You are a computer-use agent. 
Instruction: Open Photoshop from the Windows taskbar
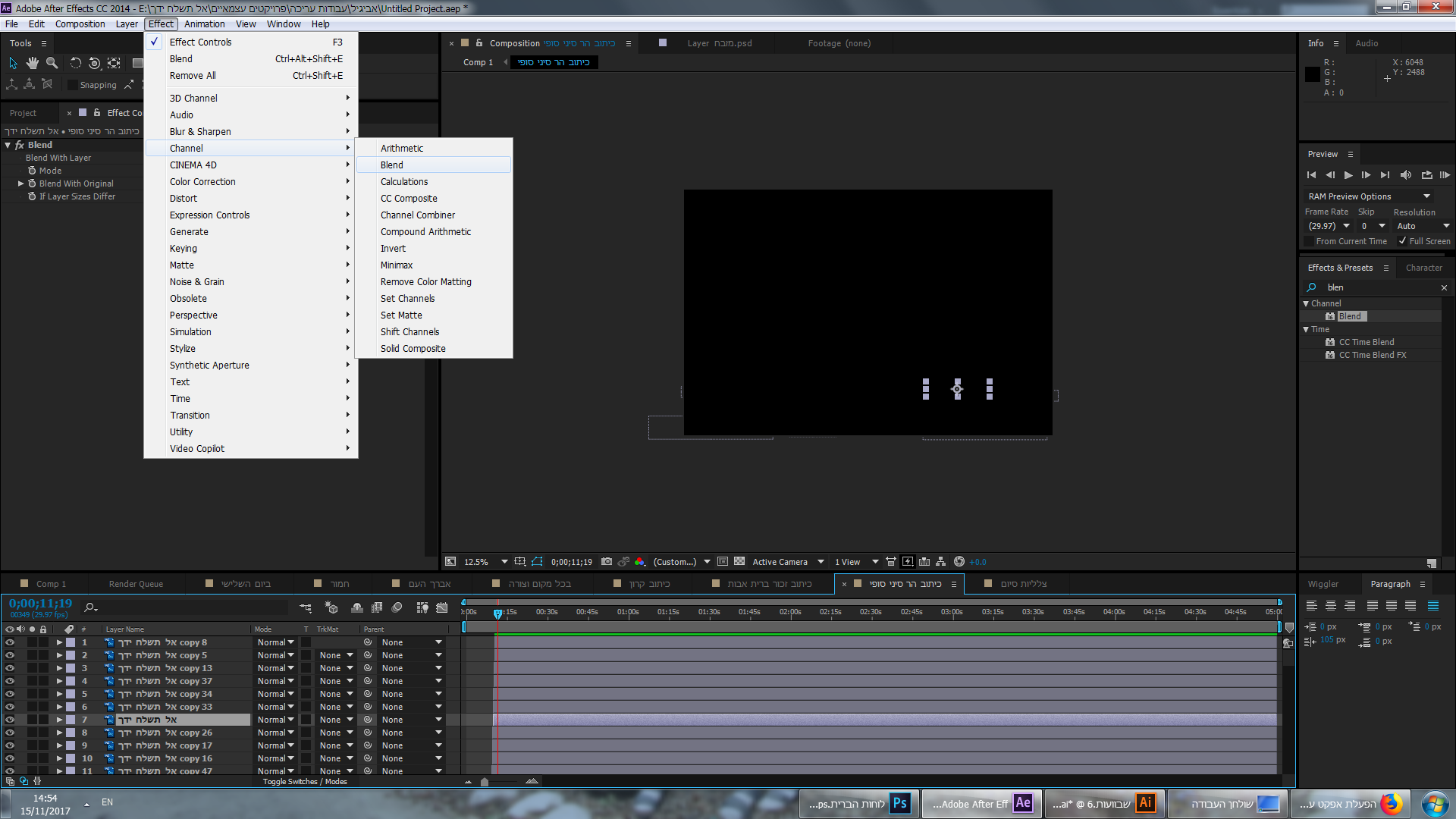[x=859, y=804]
